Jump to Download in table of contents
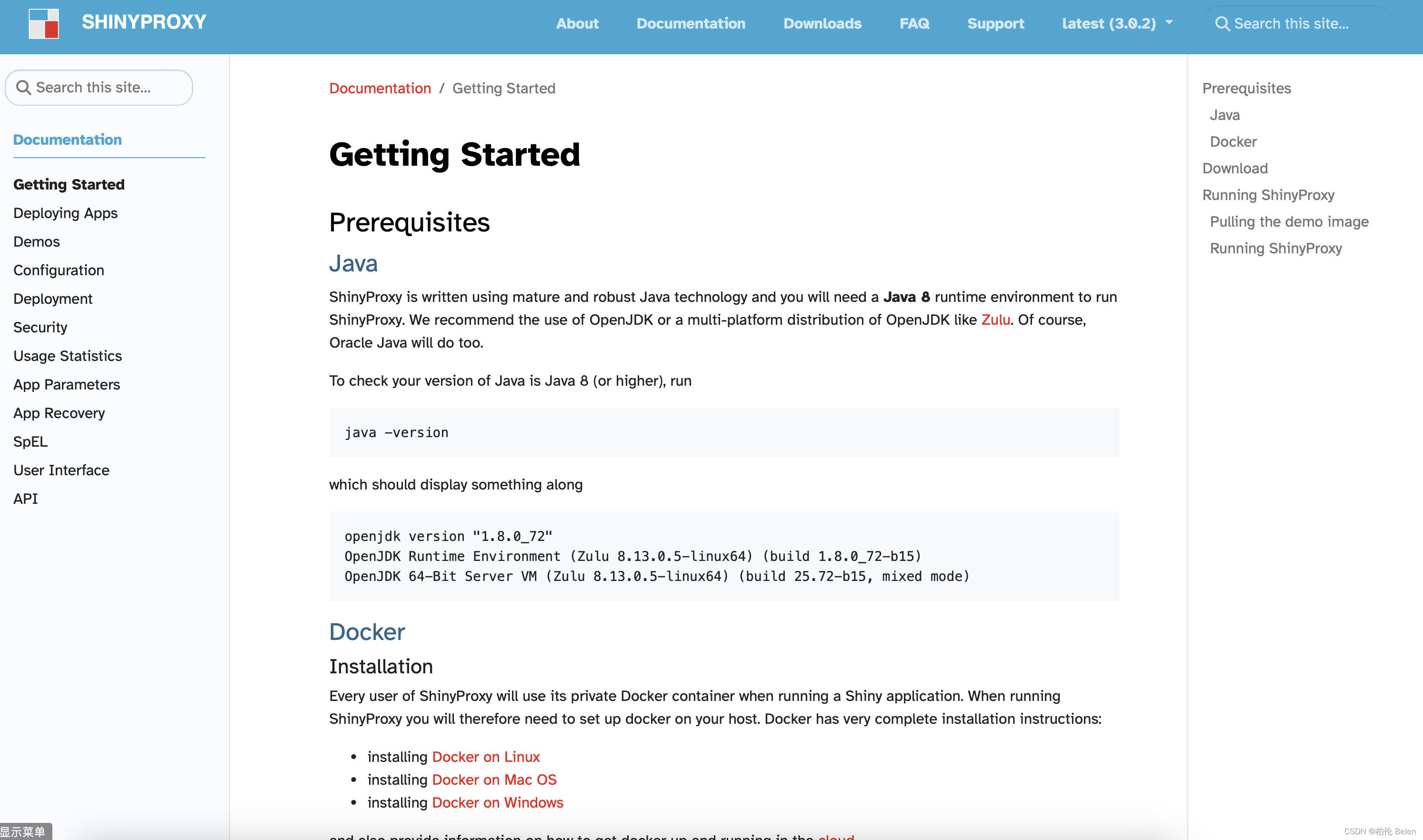 click(1235, 168)
